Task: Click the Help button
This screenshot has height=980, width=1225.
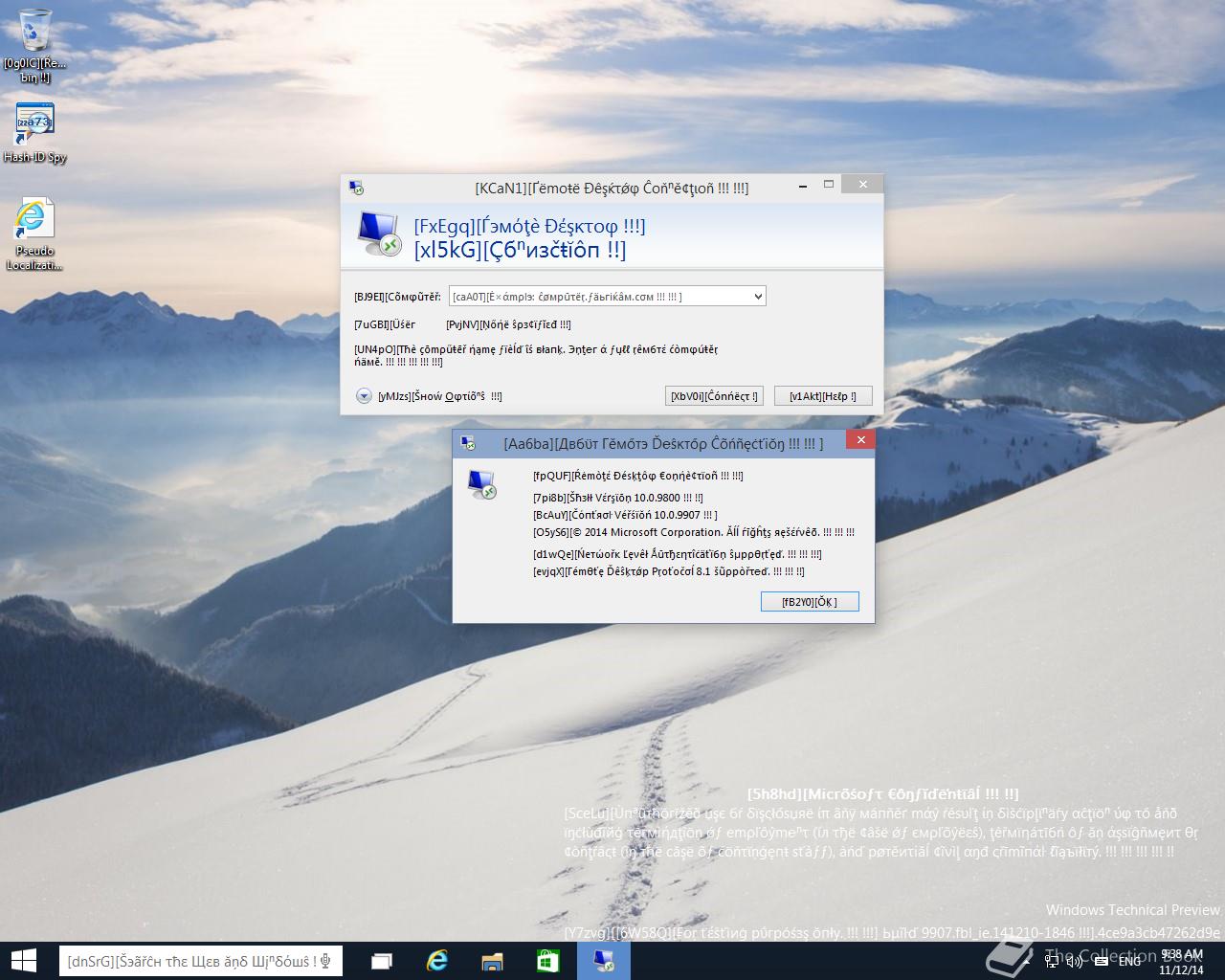Action: (823, 396)
